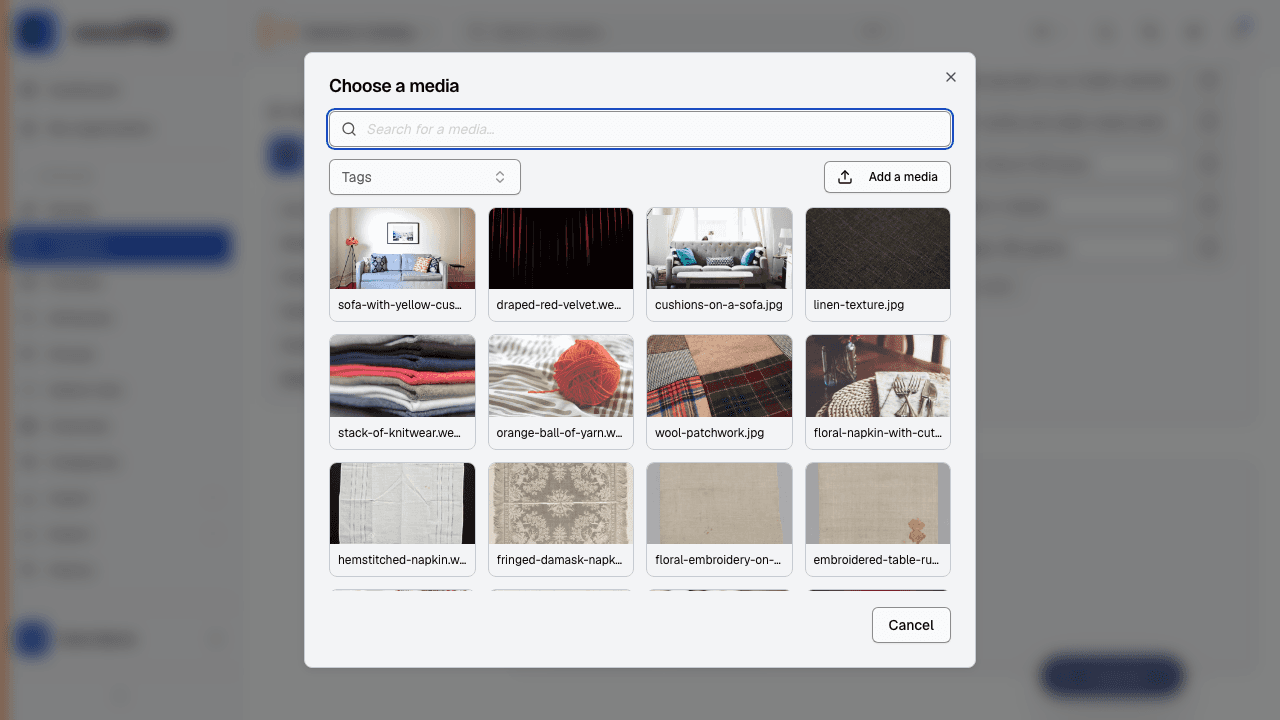Click the draped-red-velvet.we... file name
This screenshot has height=720, width=1280.
tap(560, 305)
